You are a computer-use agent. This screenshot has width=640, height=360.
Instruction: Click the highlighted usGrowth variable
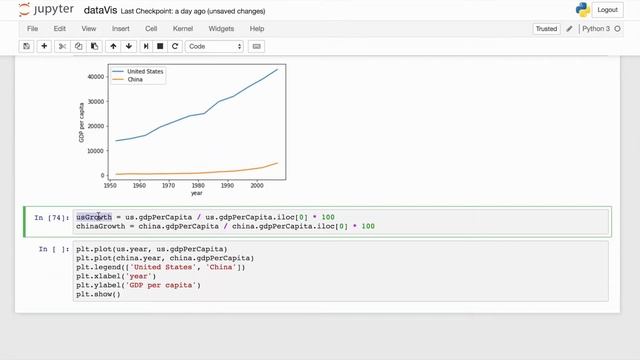coord(94,217)
